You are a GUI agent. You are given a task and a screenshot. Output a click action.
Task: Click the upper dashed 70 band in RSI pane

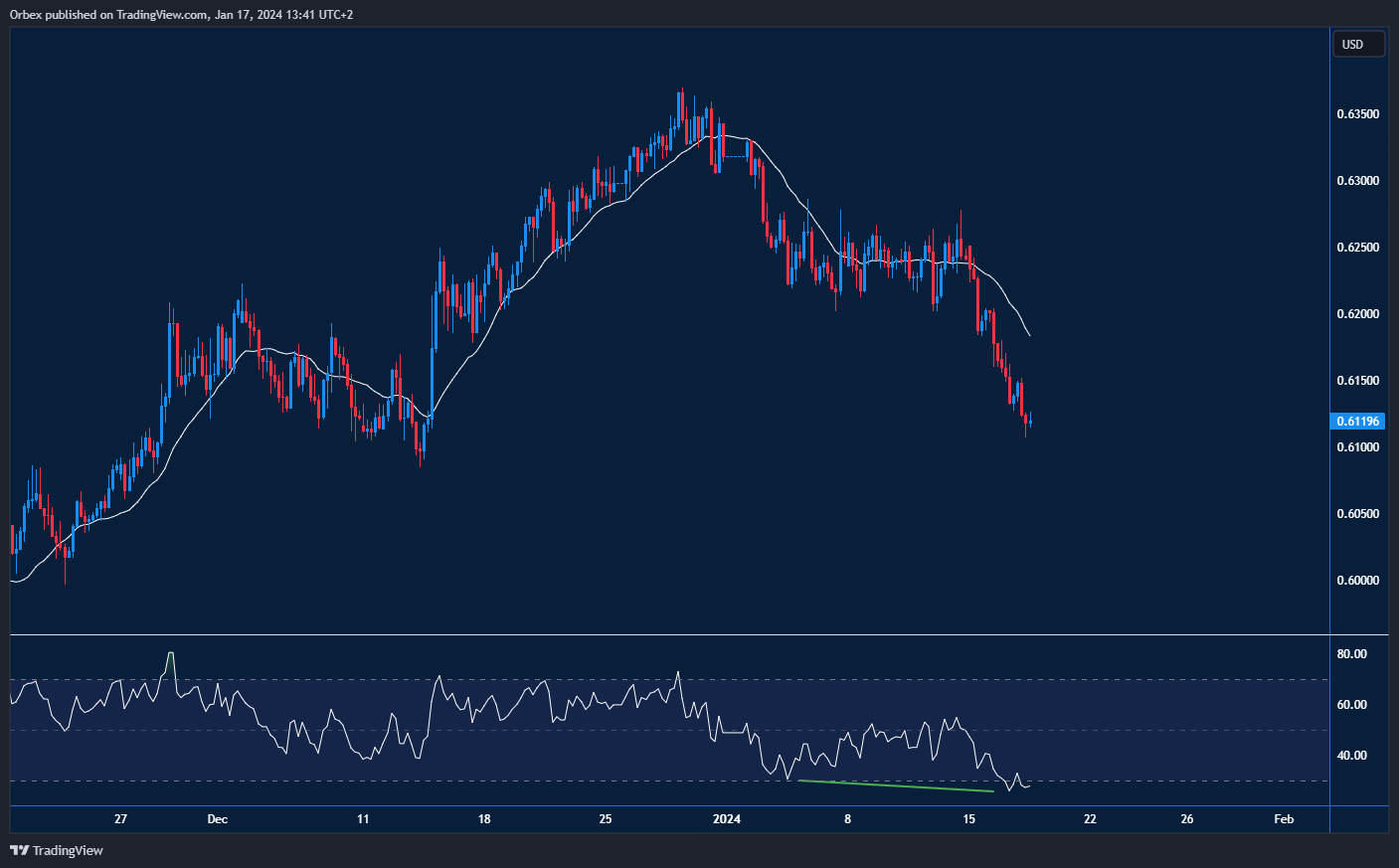[x=597, y=677]
